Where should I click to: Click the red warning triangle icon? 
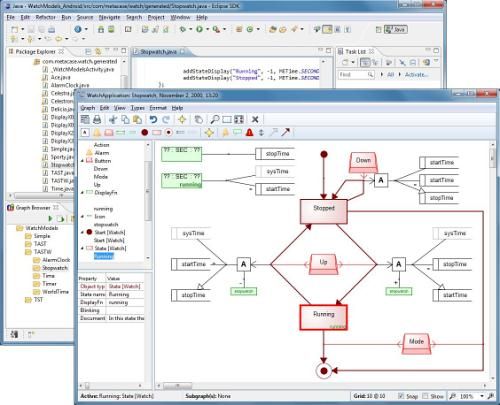click(249, 133)
